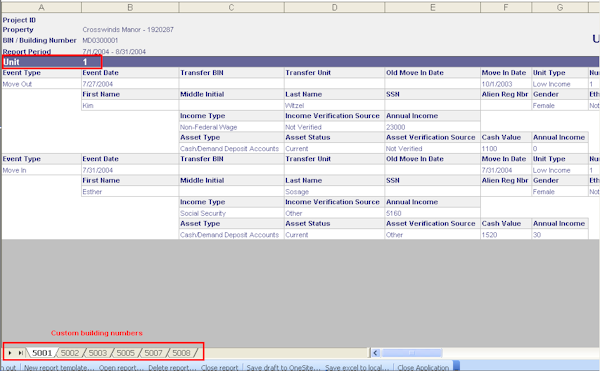Click the last-sheet tab navigation arrow
Image resolution: width=600 pixels, height=371 pixels.
(21, 353)
